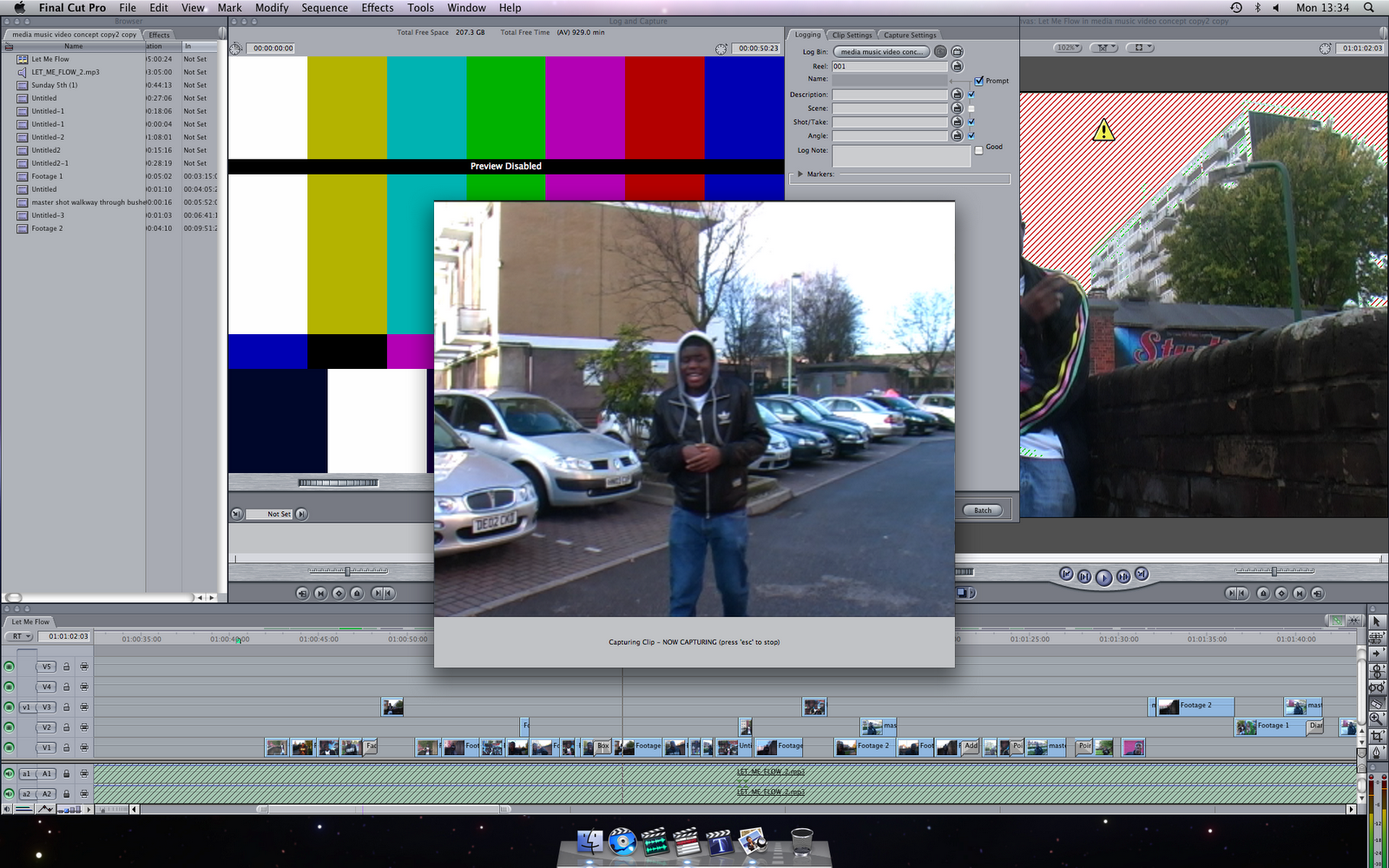The height and width of the screenshot is (868, 1389).
Task: Open the Sequence menu
Action: [325, 8]
